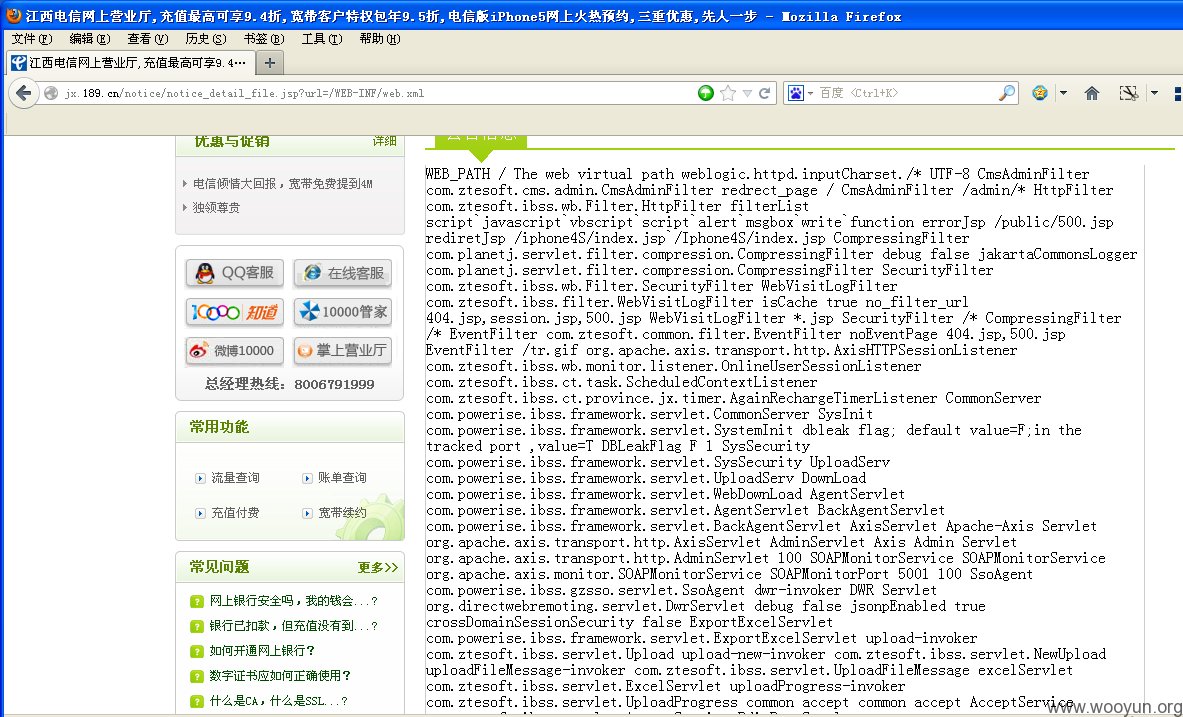Click the 总经理热线: 8006791999 text

[x=290, y=384]
